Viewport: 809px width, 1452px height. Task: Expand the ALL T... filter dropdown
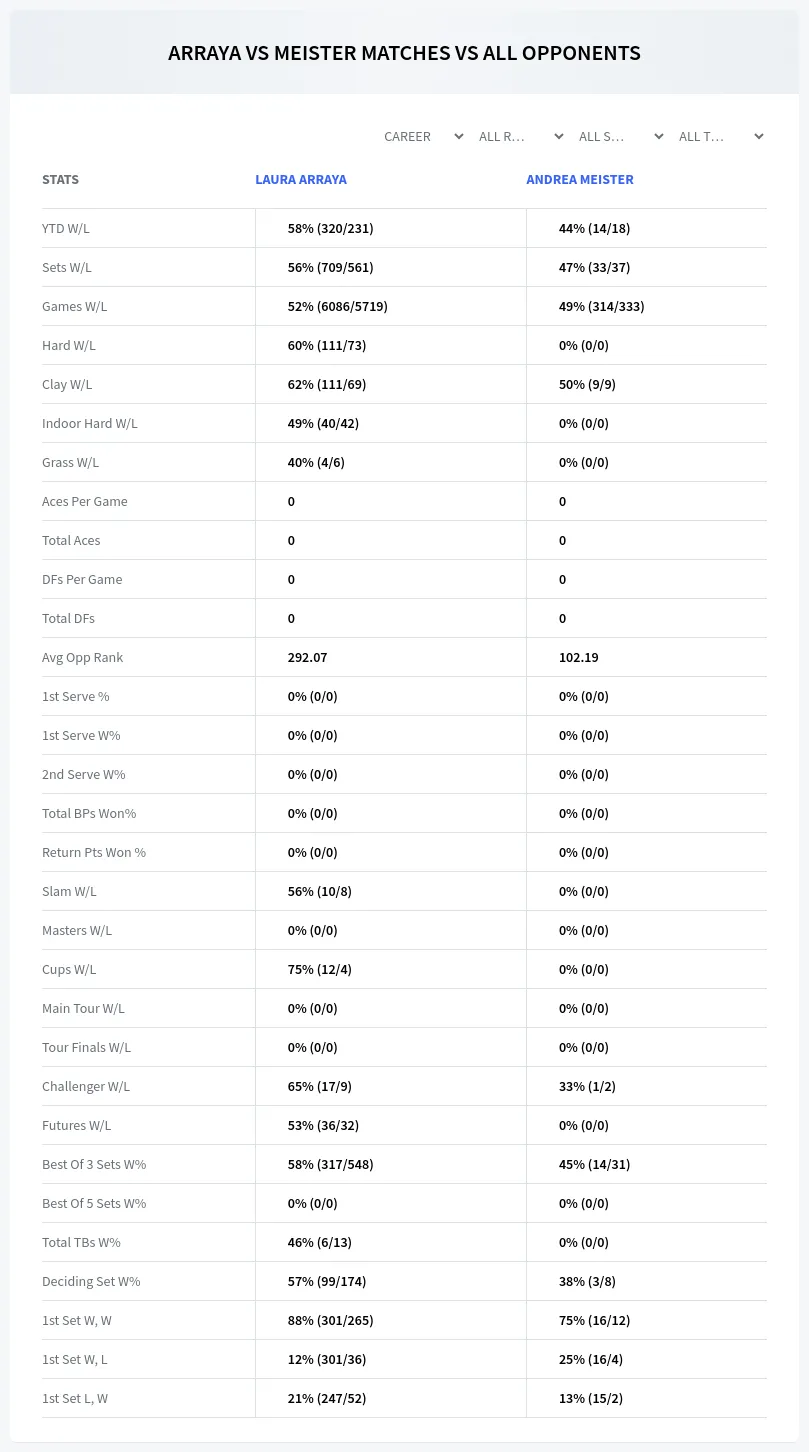[x=721, y=136]
